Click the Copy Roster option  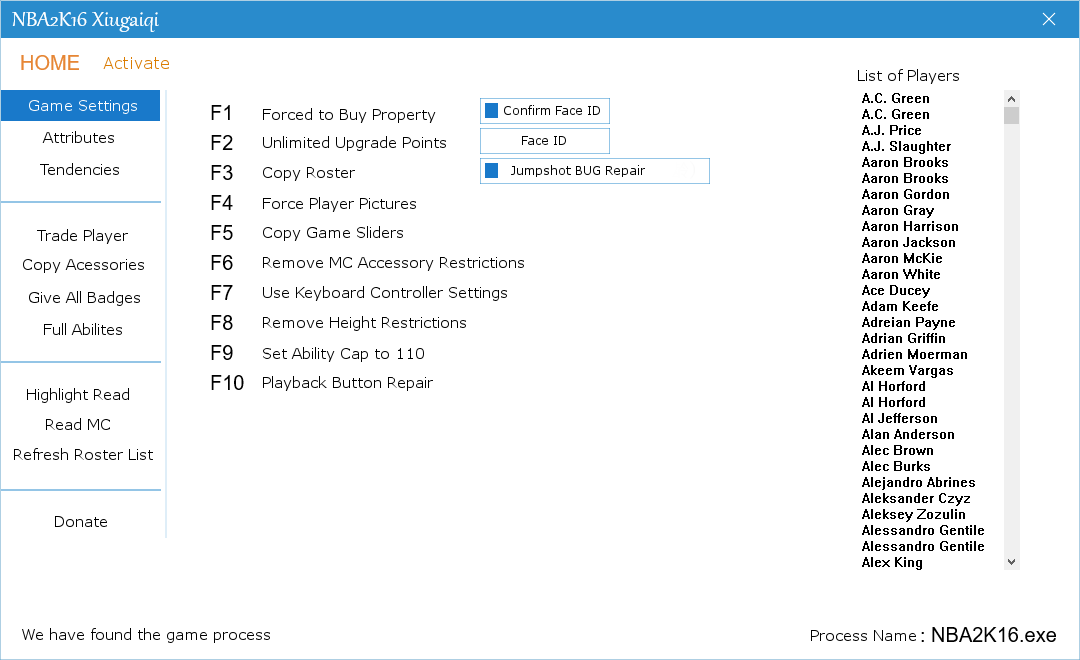point(309,173)
